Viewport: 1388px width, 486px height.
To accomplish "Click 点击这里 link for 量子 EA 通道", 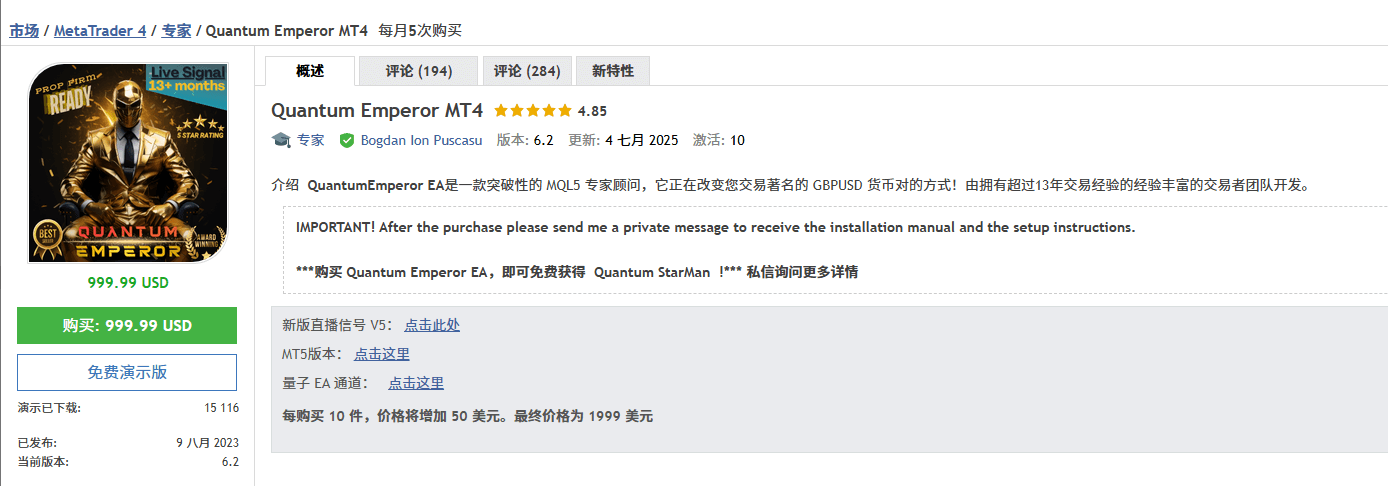I will point(416,383).
